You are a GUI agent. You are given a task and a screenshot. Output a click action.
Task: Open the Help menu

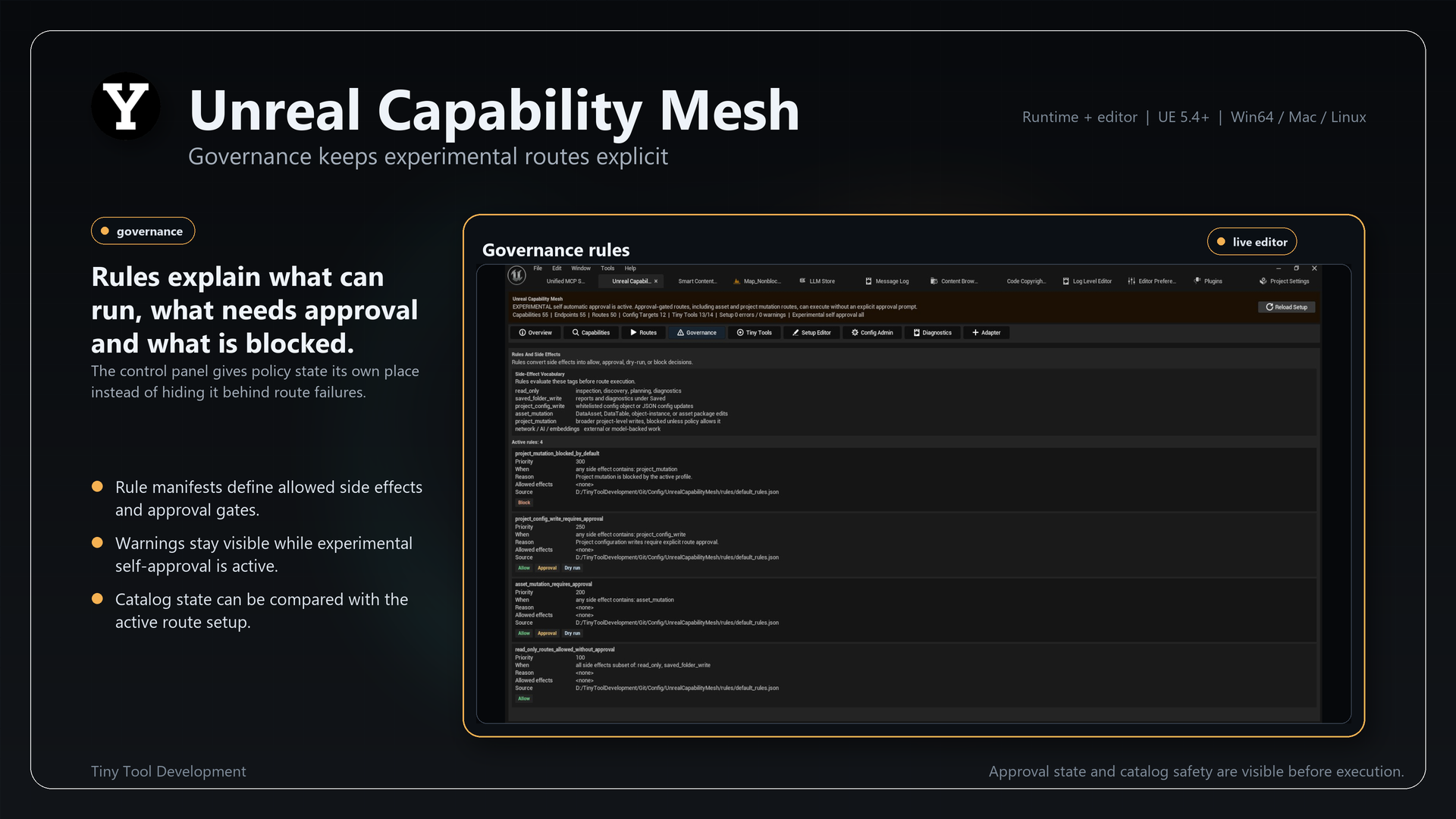tap(630, 268)
